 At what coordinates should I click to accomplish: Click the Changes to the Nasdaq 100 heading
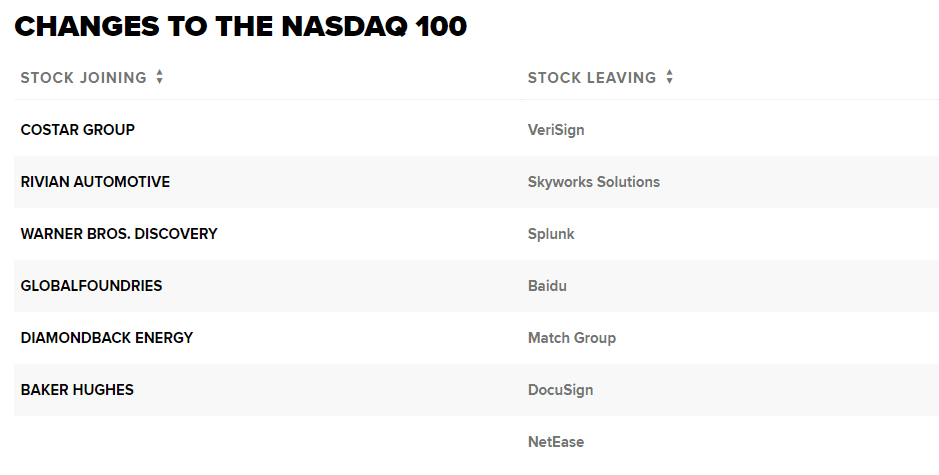point(240,27)
